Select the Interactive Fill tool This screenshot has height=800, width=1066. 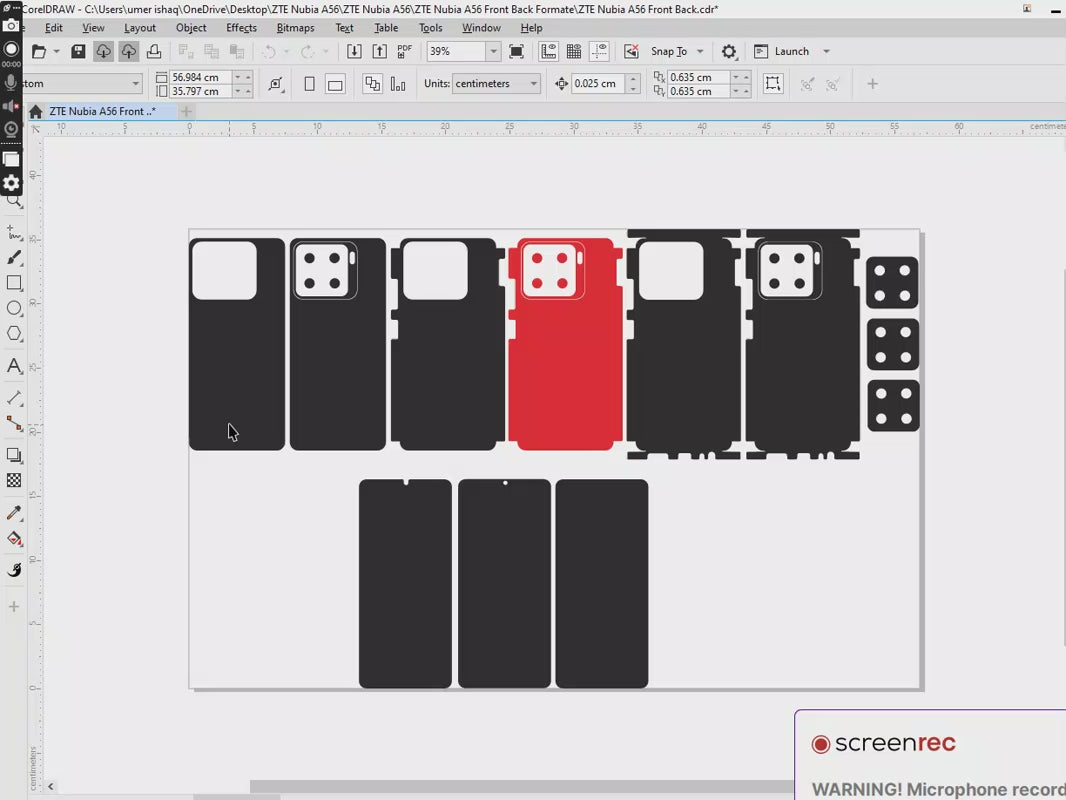coord(14,539)
